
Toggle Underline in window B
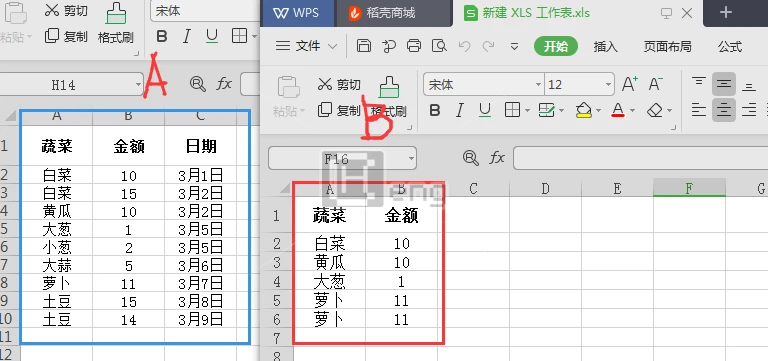coord(484,111)
